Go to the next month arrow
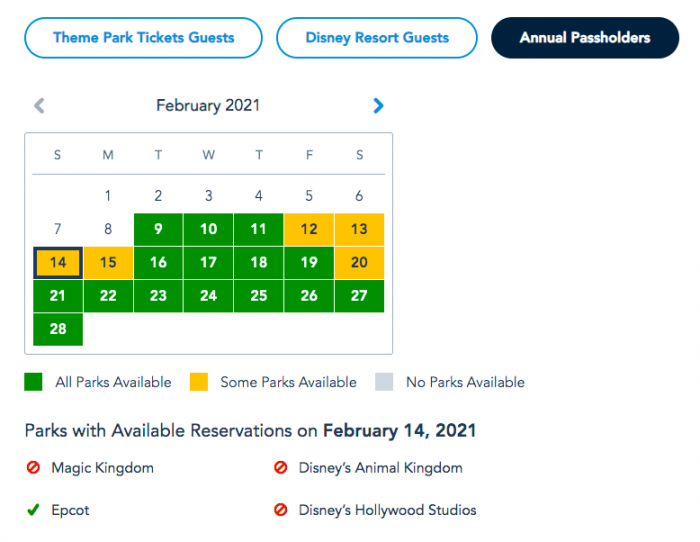This screenshot has width=700, height=542. click(378, 105)
